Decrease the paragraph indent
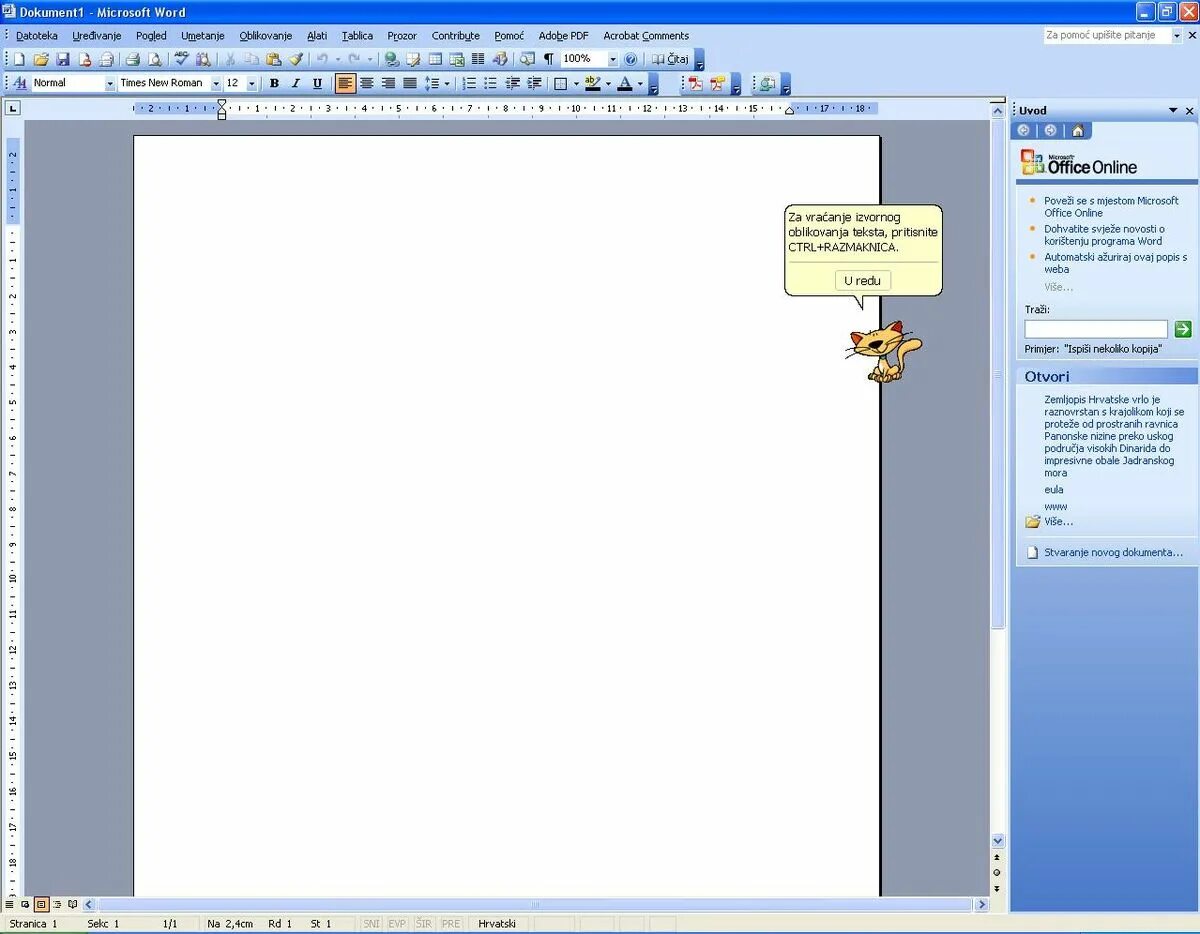This screenshot has height=934, width=1200. [513, 83]
